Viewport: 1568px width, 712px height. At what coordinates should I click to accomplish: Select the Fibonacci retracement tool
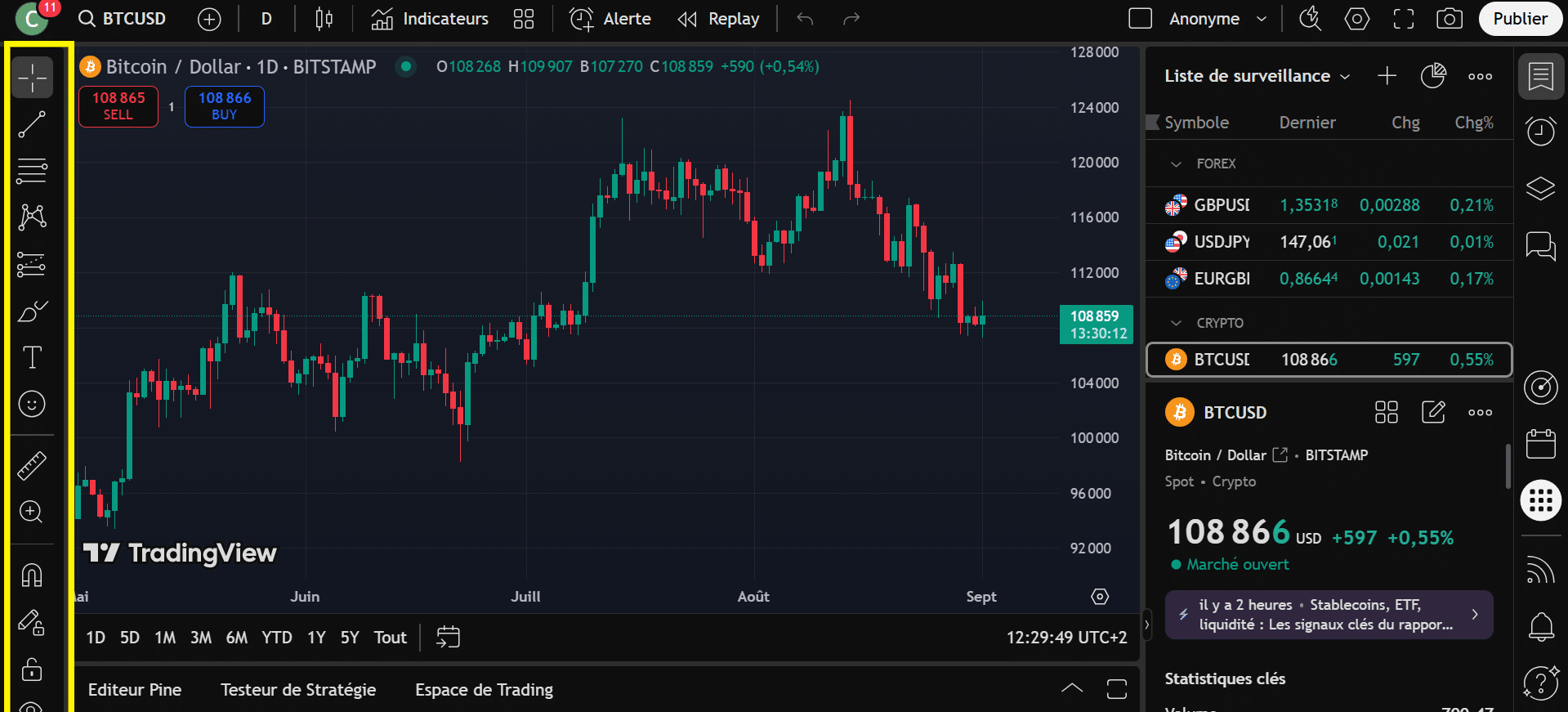click(x=32, y=171)
